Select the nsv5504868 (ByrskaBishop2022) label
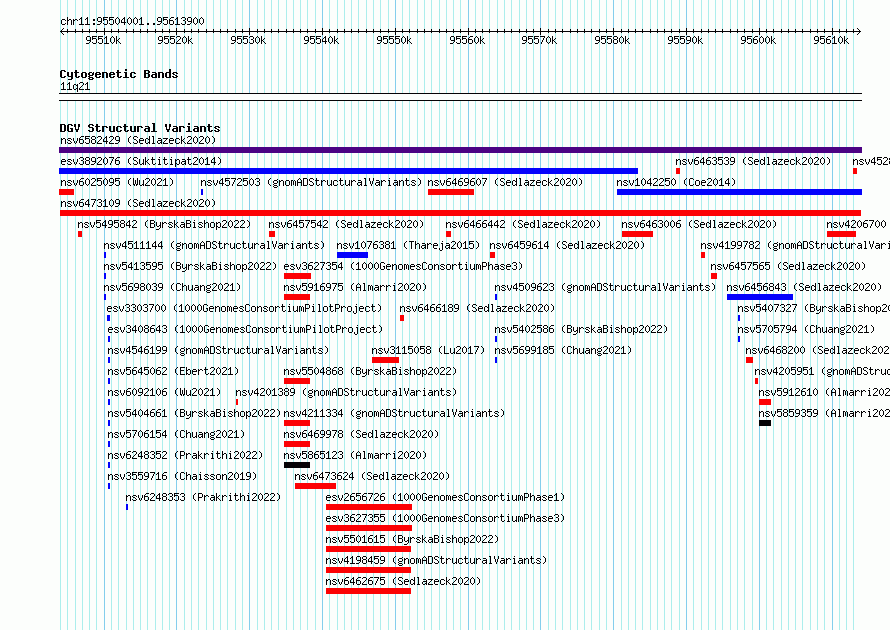Screen dimensions: 890x630 tap(370, 371)
